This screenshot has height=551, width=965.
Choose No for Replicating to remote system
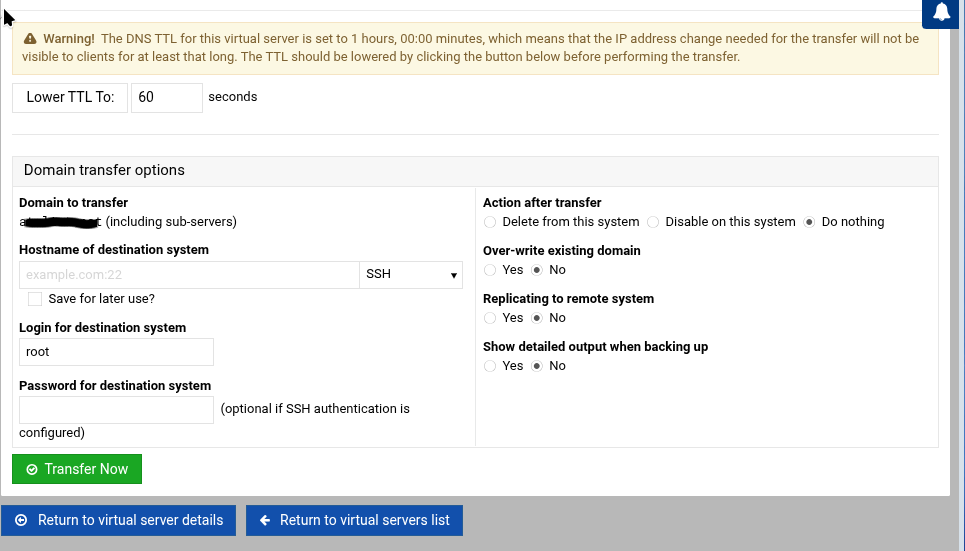[x=537, y=318]
